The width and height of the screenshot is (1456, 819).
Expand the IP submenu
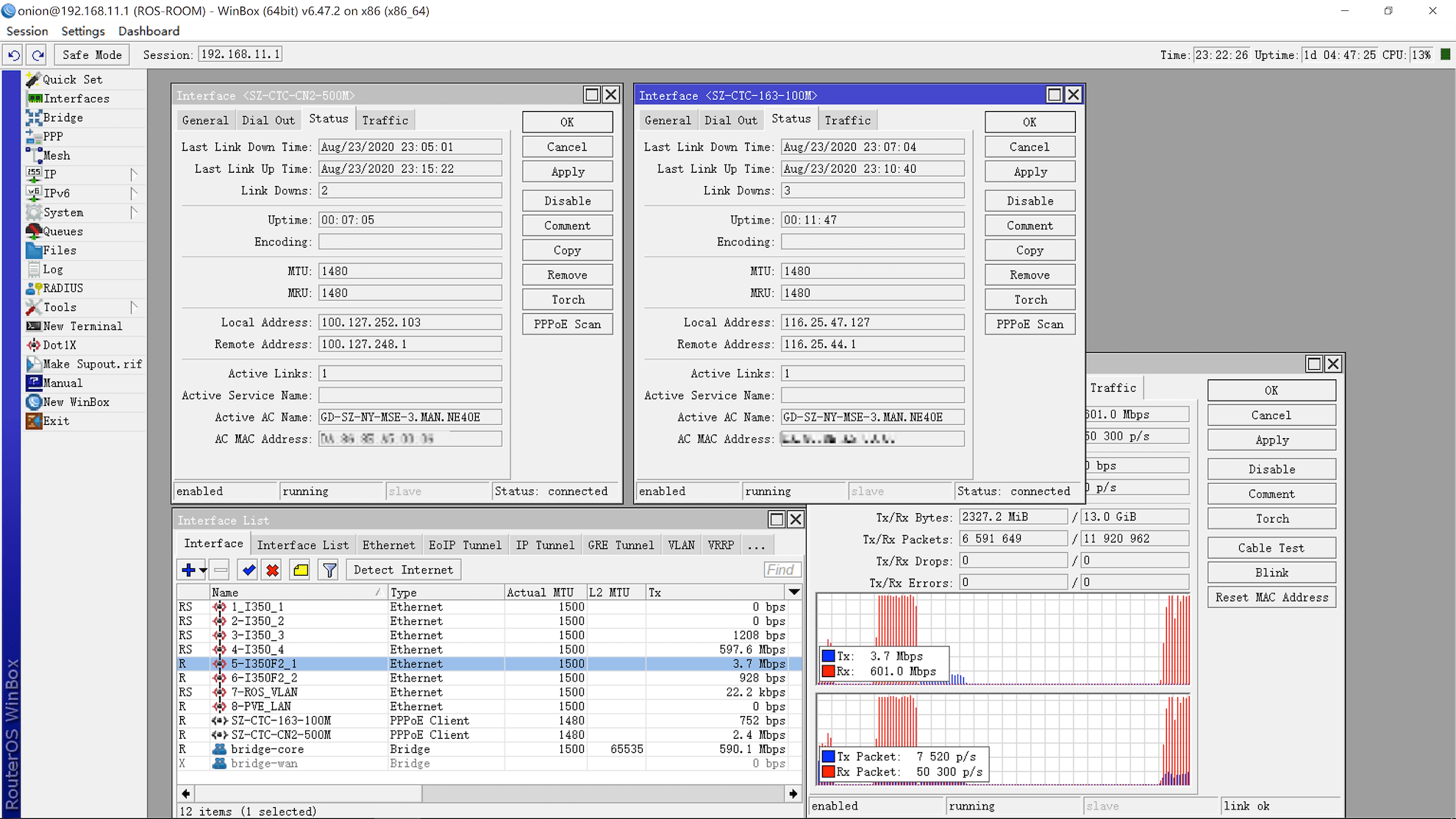[133, 174]
